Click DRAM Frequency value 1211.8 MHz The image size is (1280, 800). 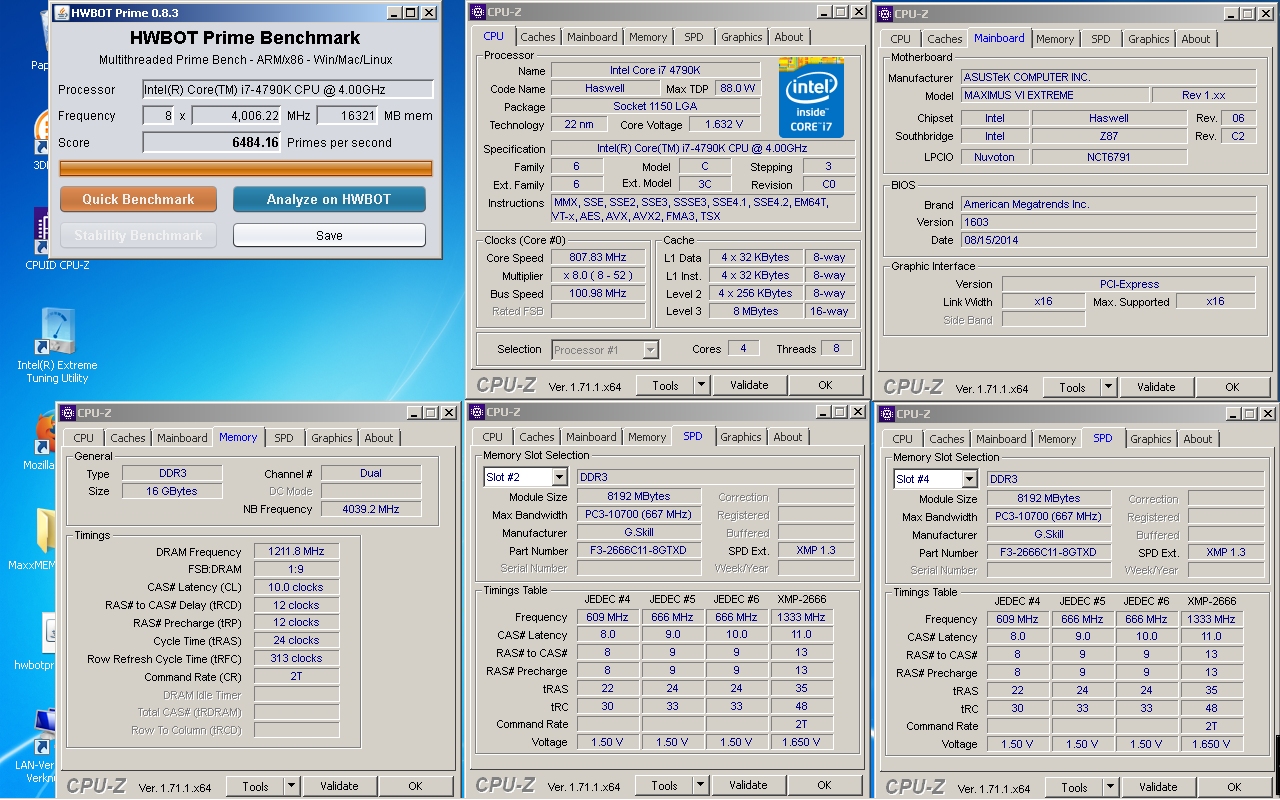click(296, 551)
